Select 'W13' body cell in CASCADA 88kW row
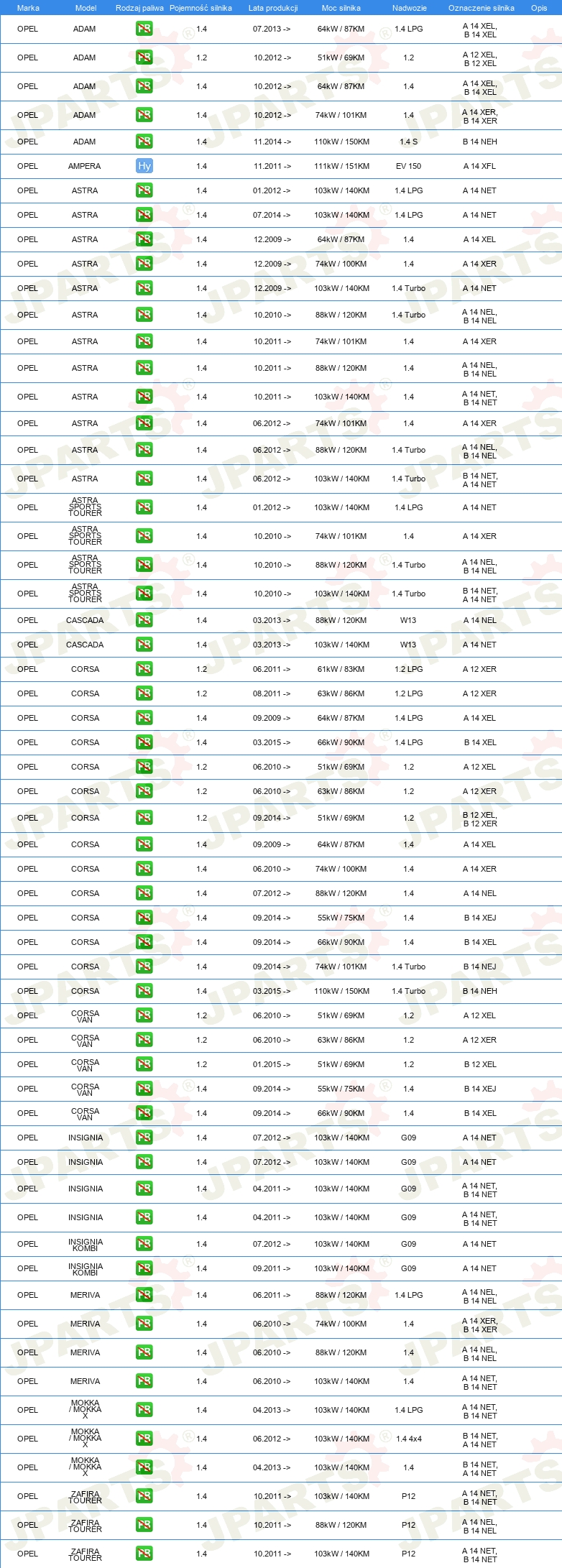This screenshot has height=1568, width=562. click(408, 620)
